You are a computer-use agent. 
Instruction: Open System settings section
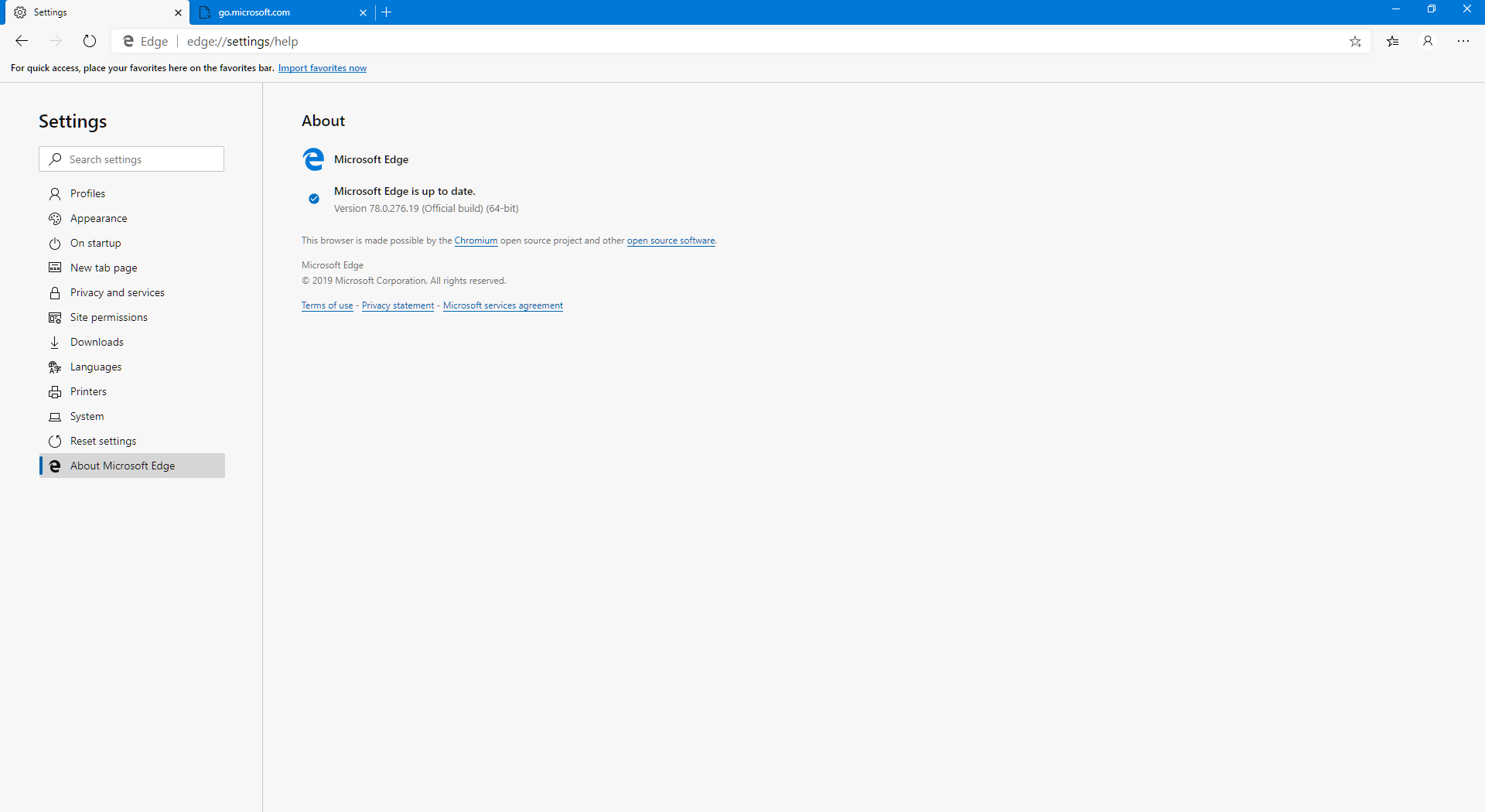coord(132,416)
